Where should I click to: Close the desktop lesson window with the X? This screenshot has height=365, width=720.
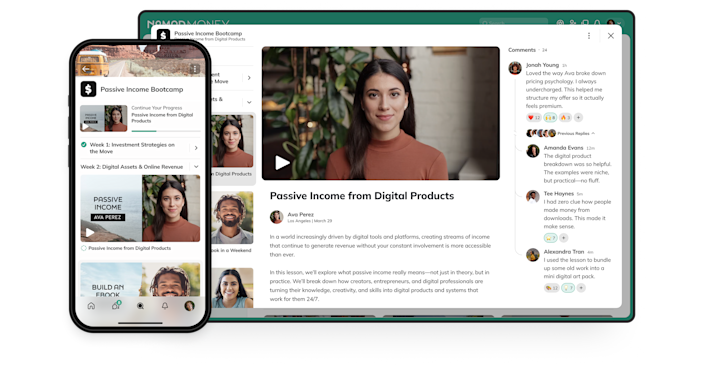pyautogui.click(x=611, y=36)
